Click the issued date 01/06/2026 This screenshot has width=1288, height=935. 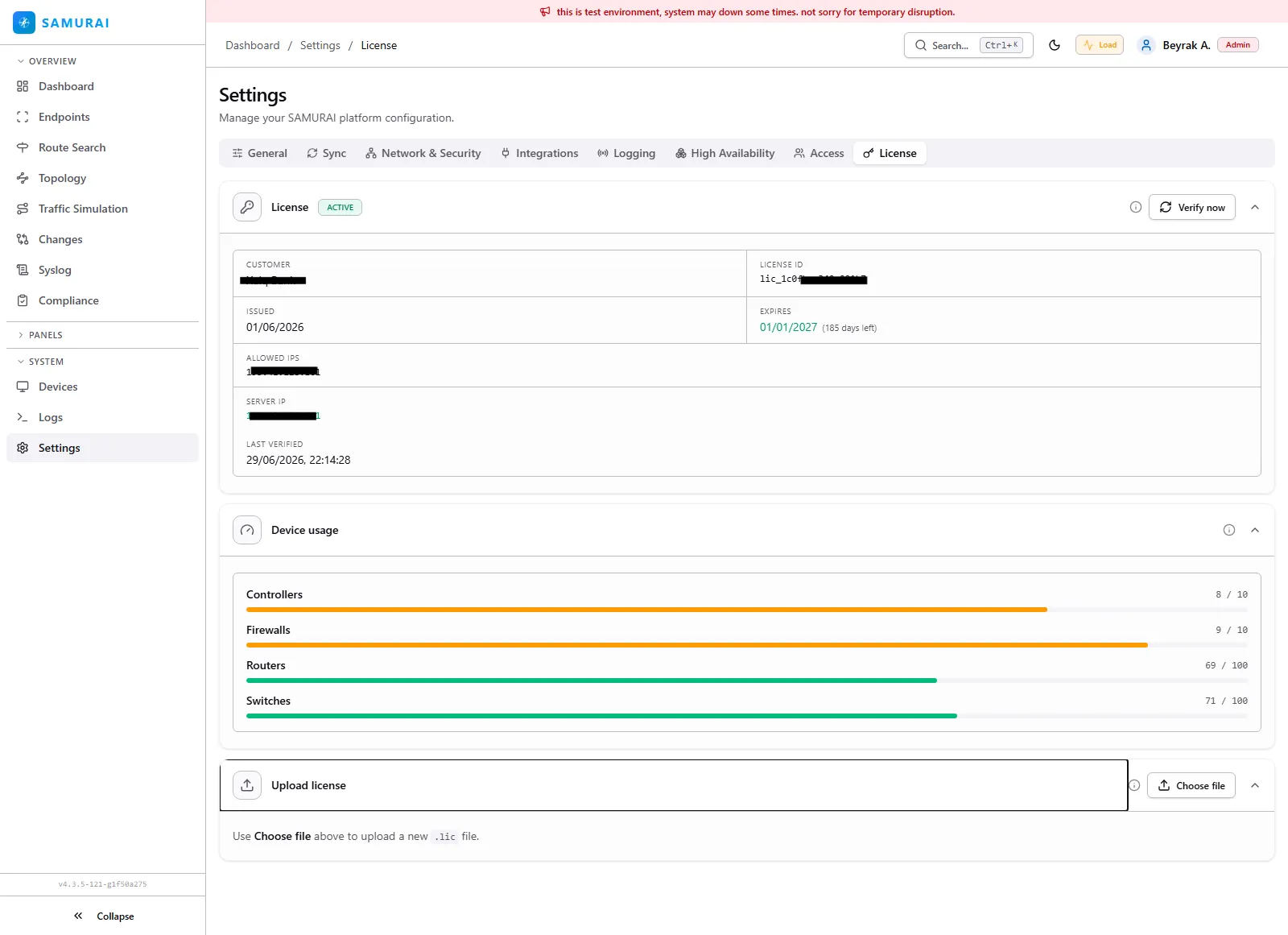(x=275, y=327)
